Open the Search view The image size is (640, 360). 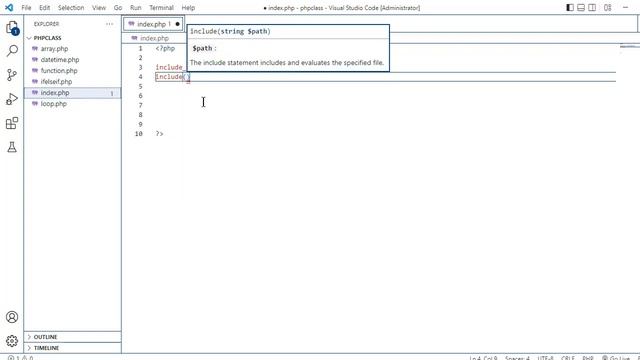tap(12, 51)
